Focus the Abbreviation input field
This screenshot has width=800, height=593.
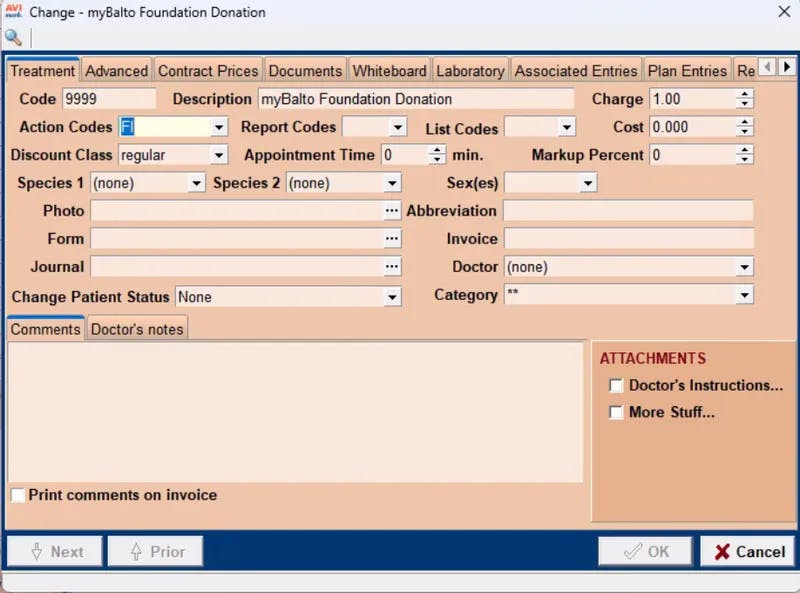click(629, 211)
